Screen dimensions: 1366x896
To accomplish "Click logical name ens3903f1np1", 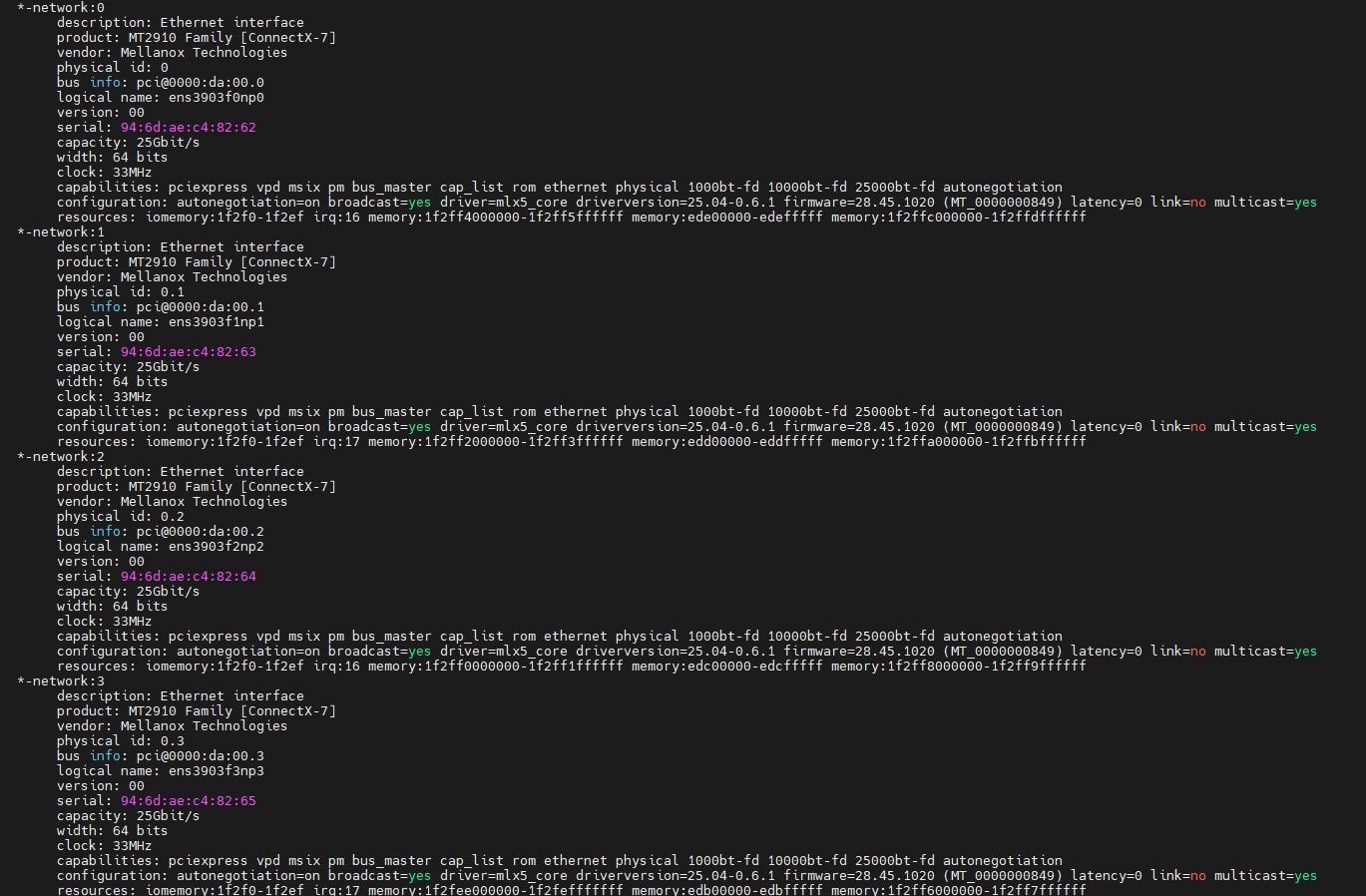I will point(216,322).
